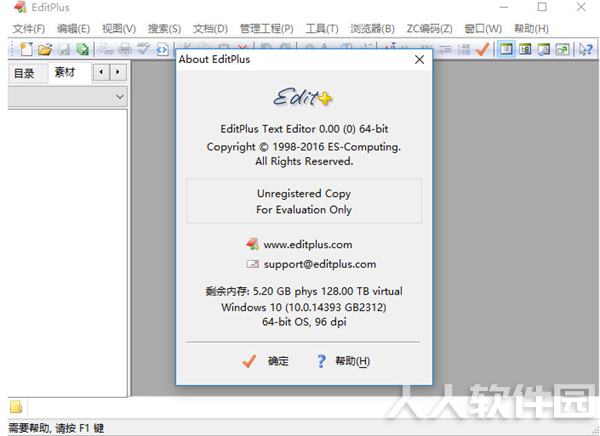Click the ABC spell check icon

(x=143, y=49)
